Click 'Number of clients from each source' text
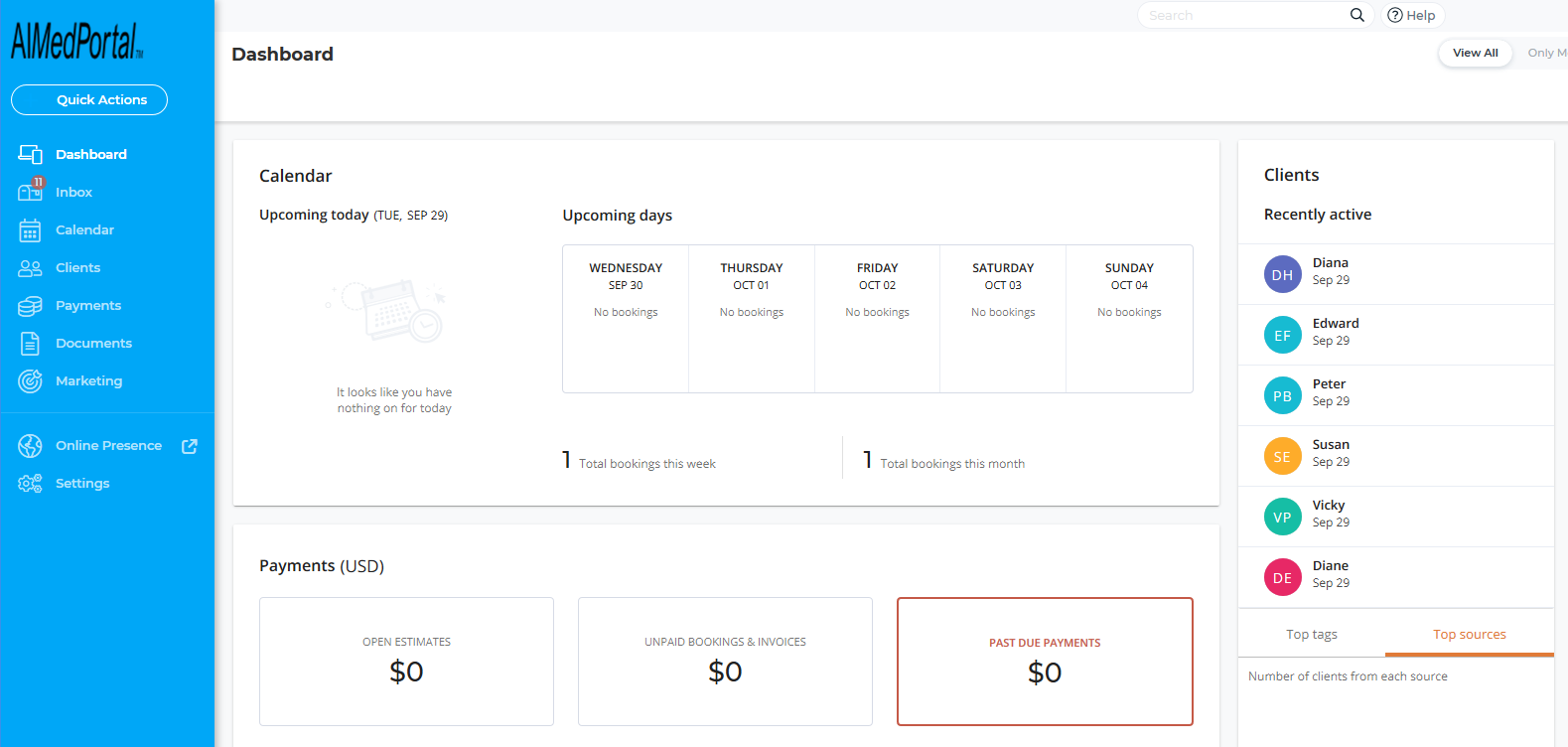 [1348, 676]
